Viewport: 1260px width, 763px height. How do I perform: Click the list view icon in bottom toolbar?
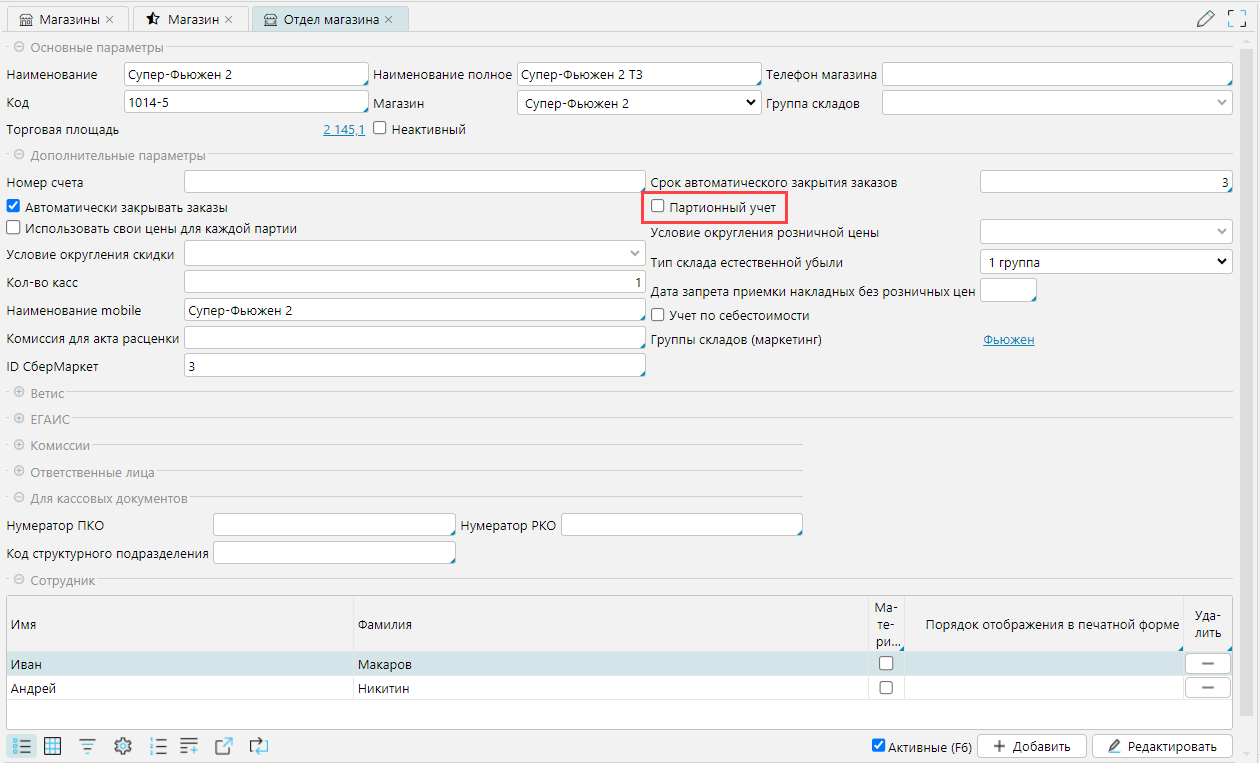click(x=23, y=745)
